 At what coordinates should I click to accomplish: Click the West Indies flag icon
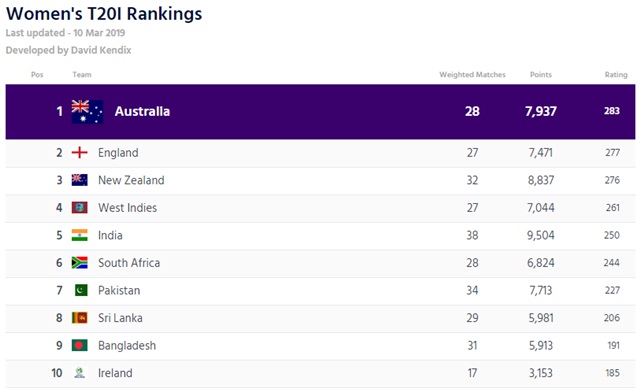pyautogui.click(x=79, y=208)
